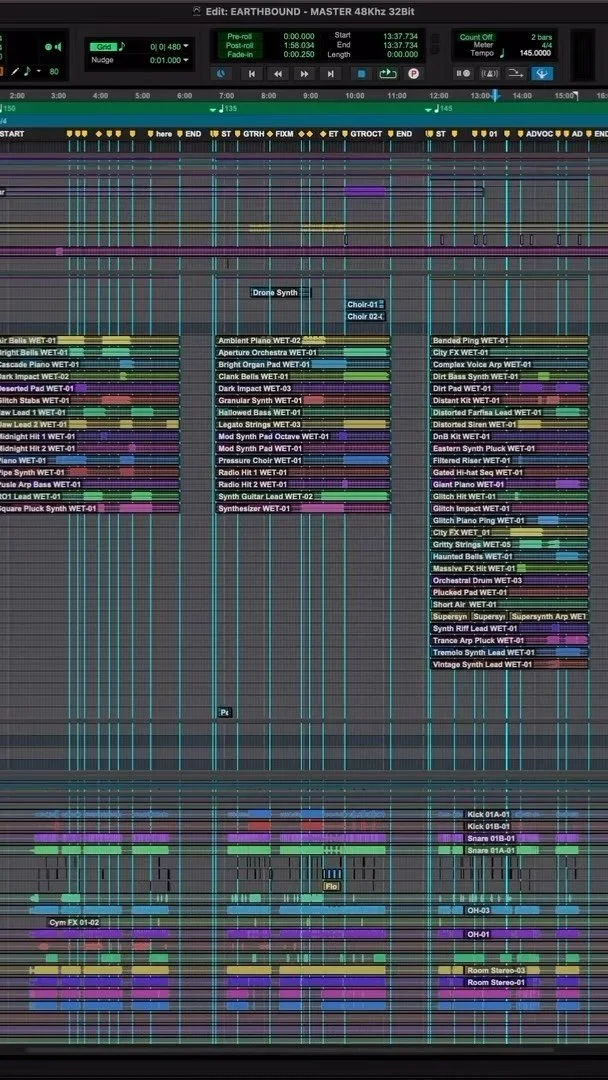
Task: Click the green note icon beside Grid
Action: point(122,47)
